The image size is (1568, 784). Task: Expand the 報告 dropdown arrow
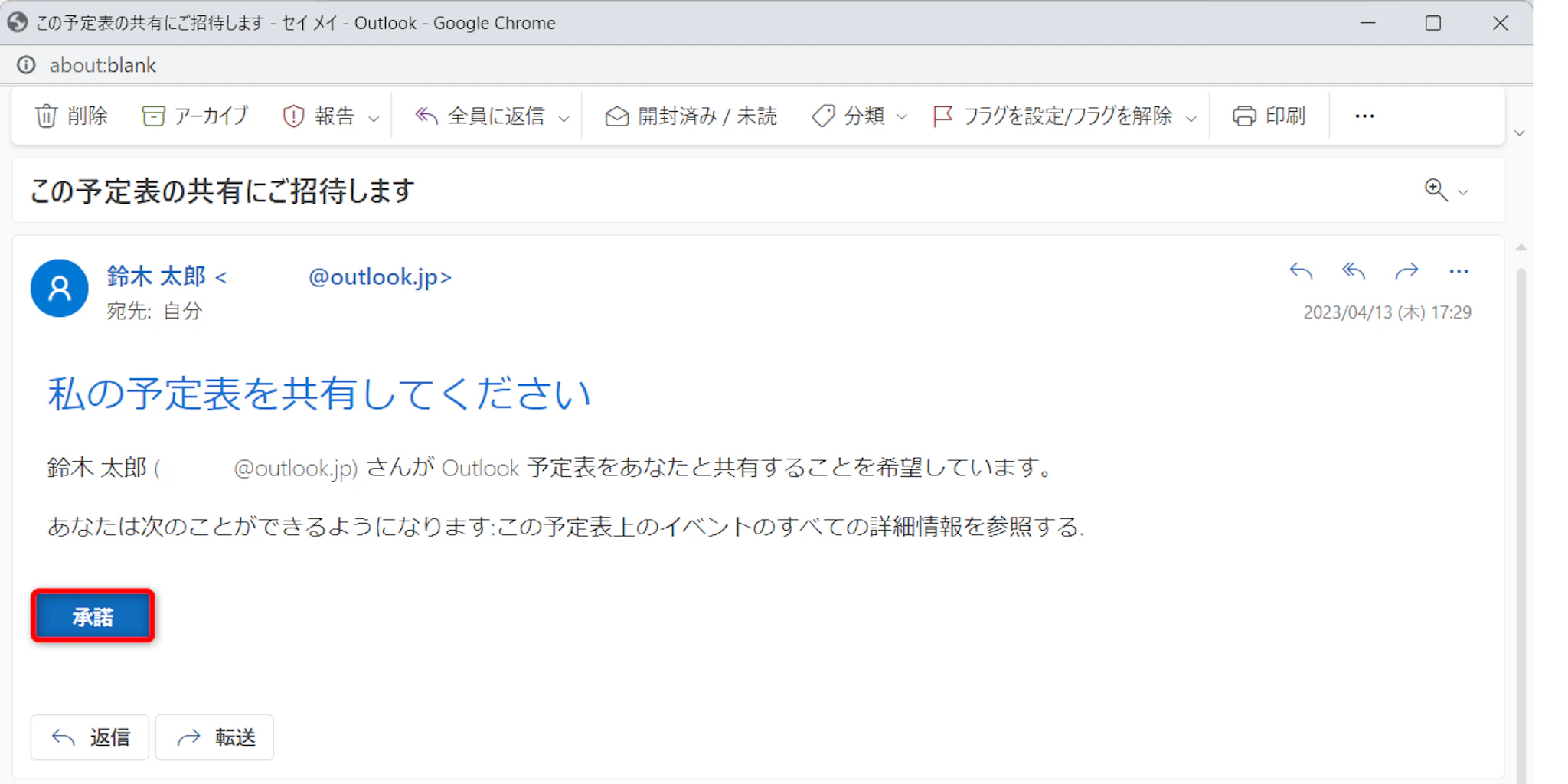coord(374,118)
